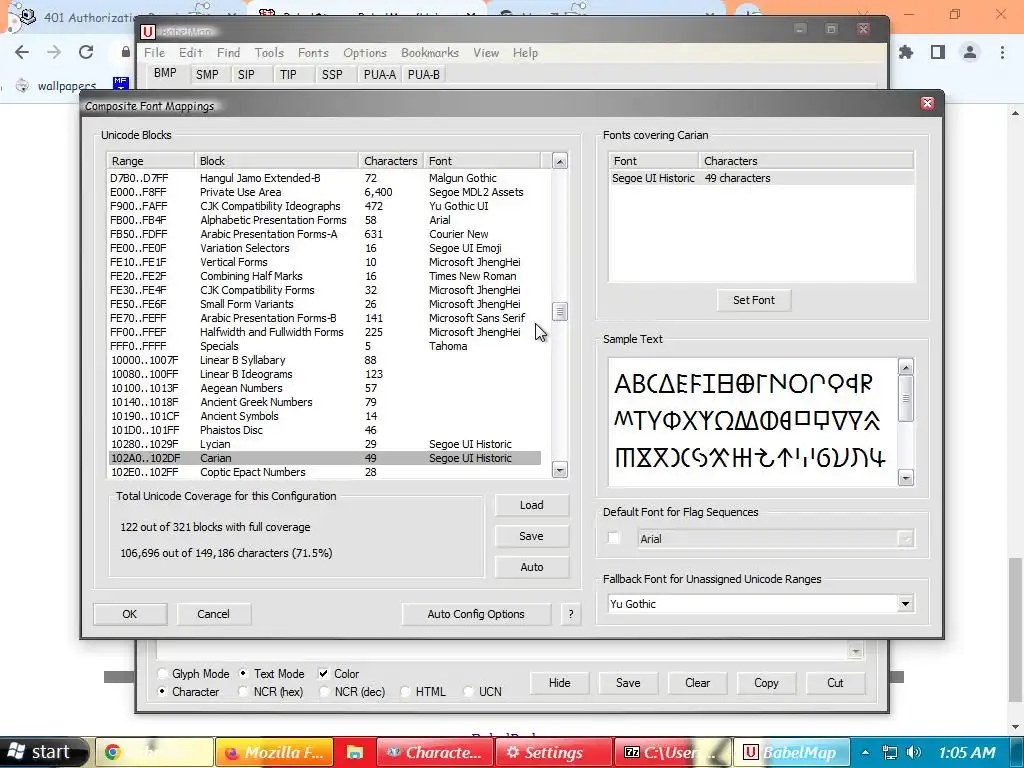The image size is (1024, 768).
Task: Click the Chrome back arrow icon
Action: pyautogui.click(x=22, y=52)
